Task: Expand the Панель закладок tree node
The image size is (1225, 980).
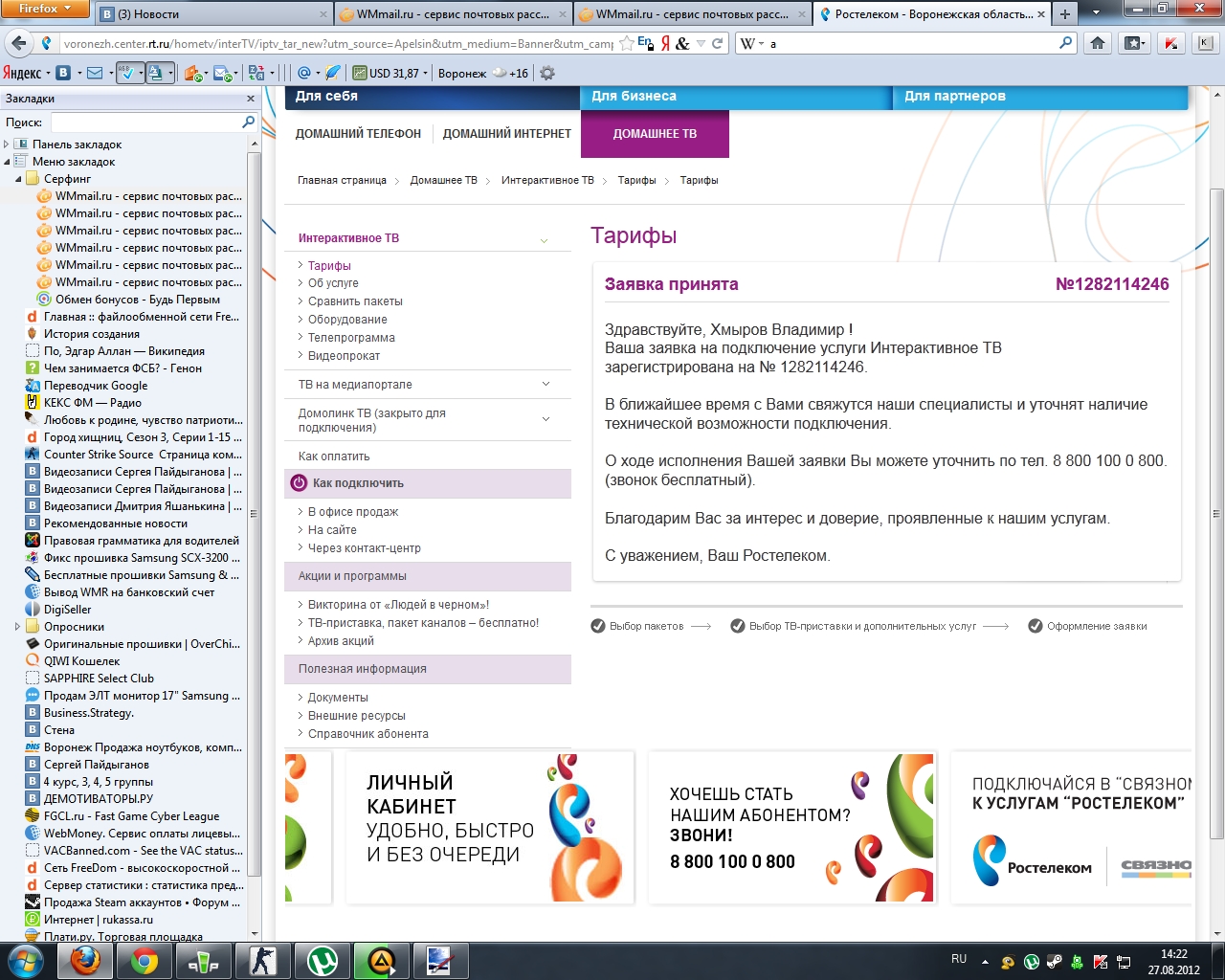Action: tap(7, 145)
